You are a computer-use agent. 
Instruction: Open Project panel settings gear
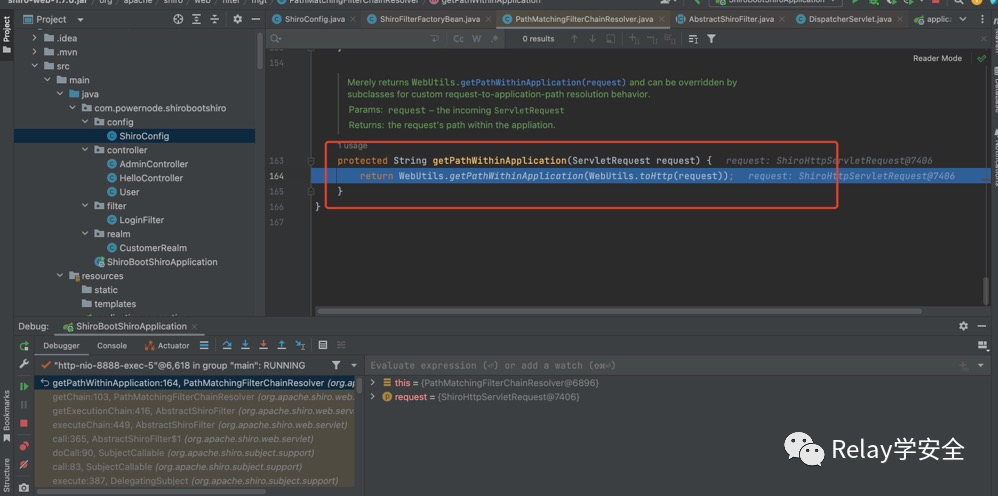pos(237,19)
